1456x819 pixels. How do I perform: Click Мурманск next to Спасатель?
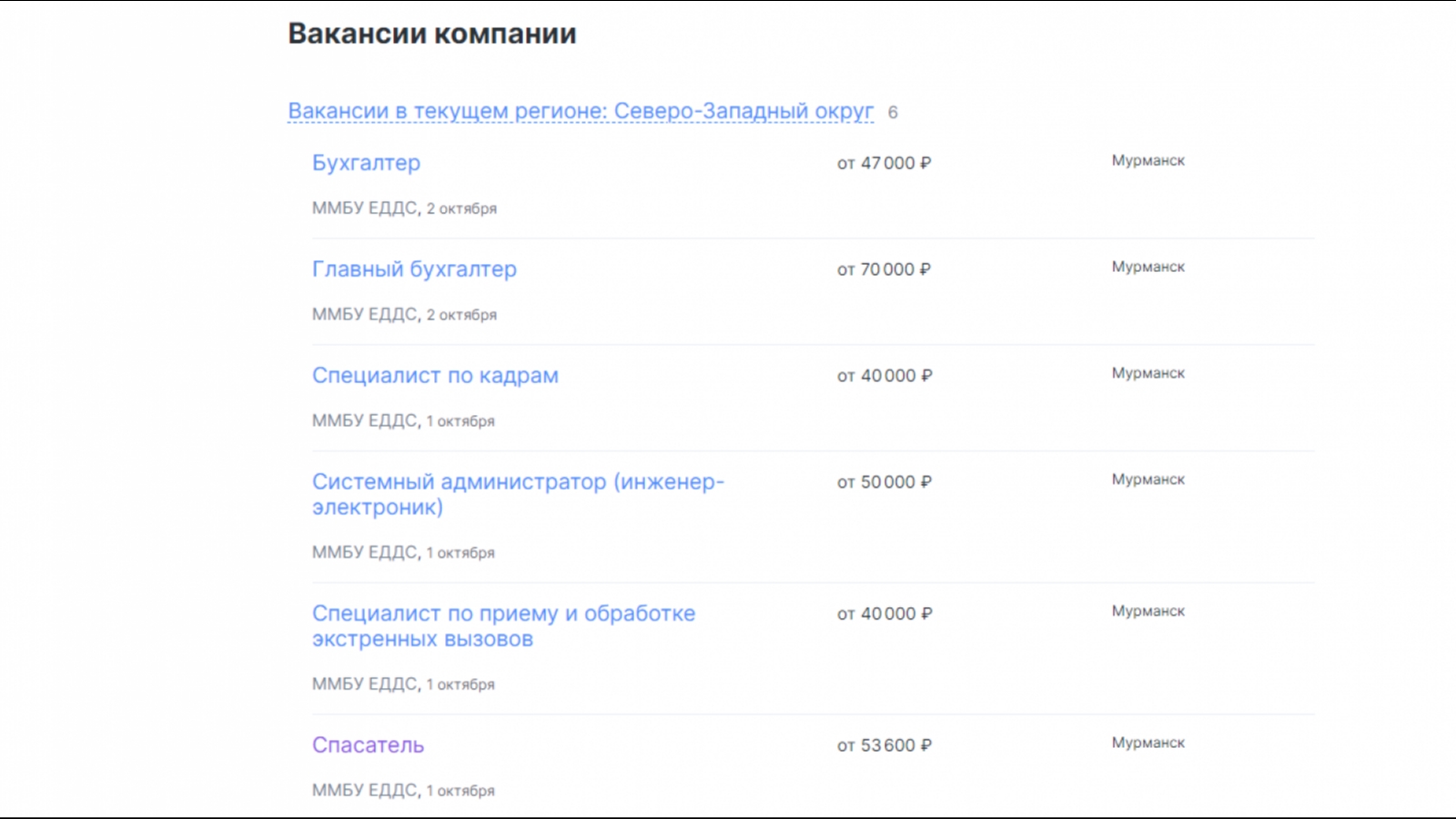pyautogui.click(x=1148, y=743)
